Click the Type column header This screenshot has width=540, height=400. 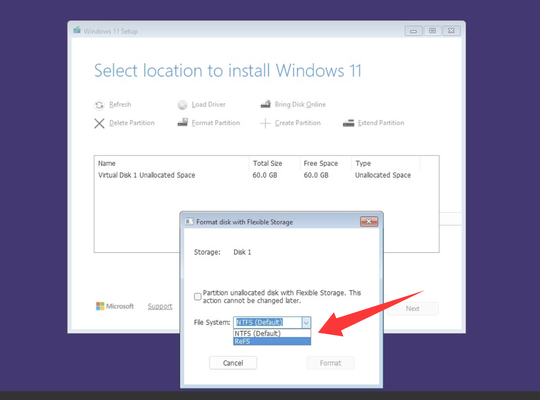click(x=386, y=163)
